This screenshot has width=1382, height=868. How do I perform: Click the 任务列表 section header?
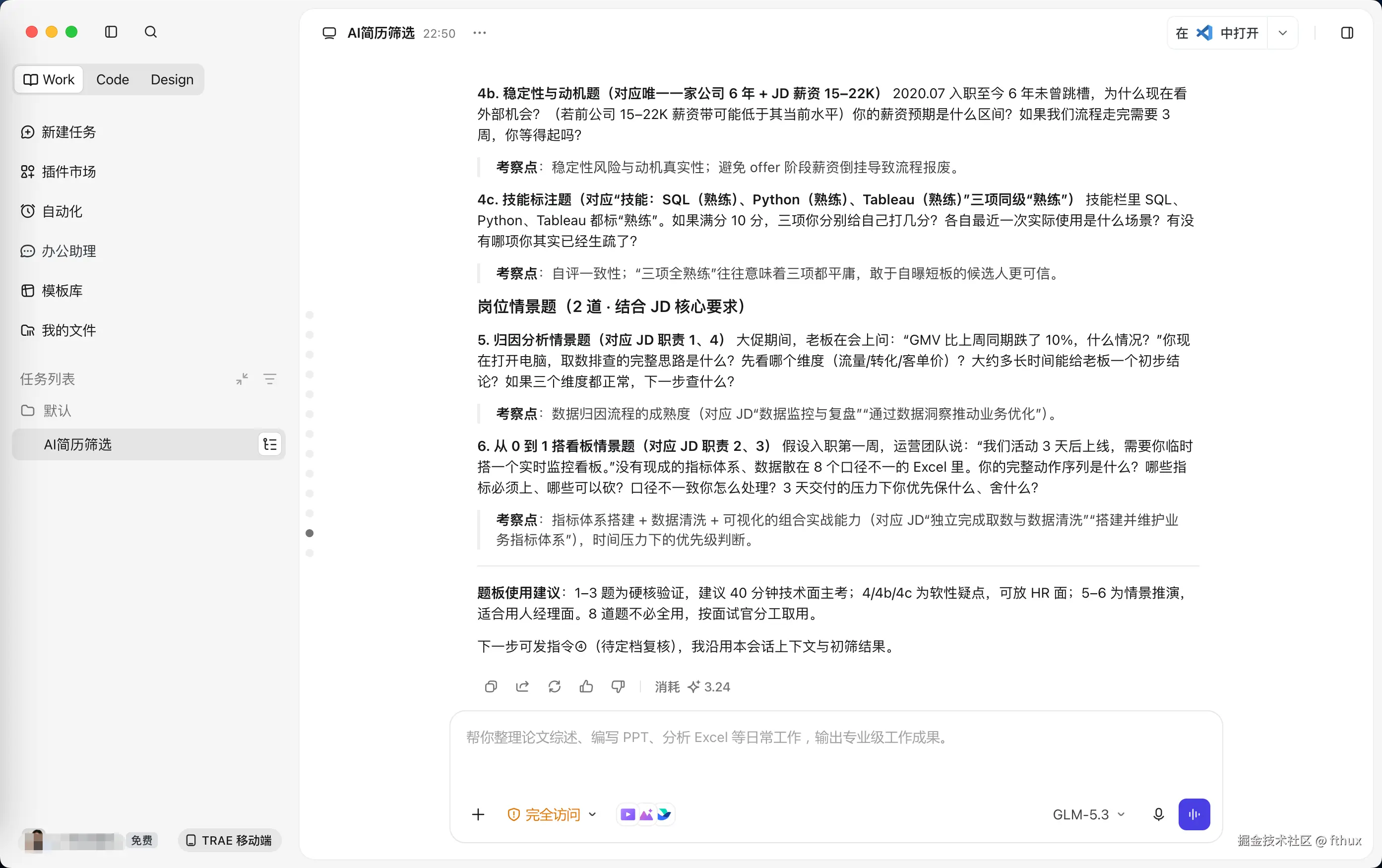[48, 378]
